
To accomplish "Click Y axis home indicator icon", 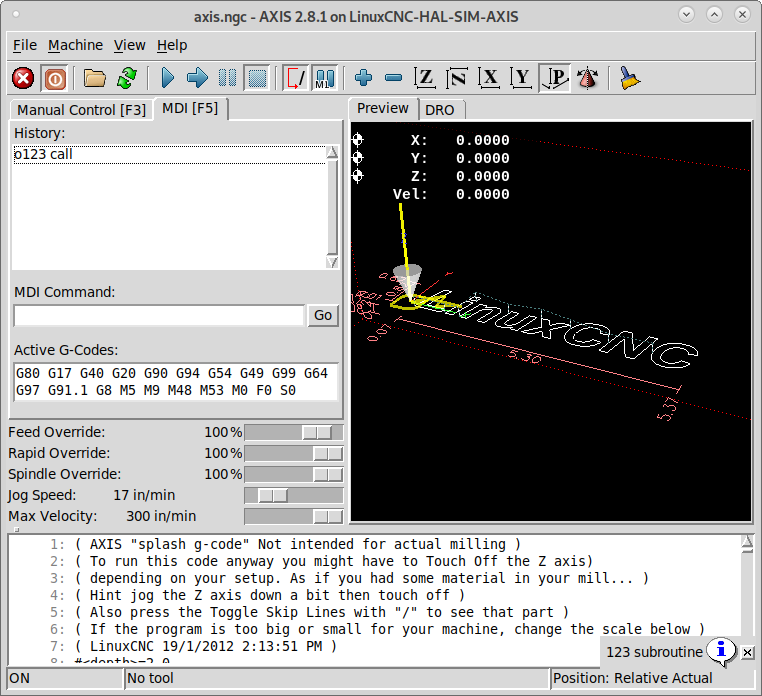I will tap(358, 158).
